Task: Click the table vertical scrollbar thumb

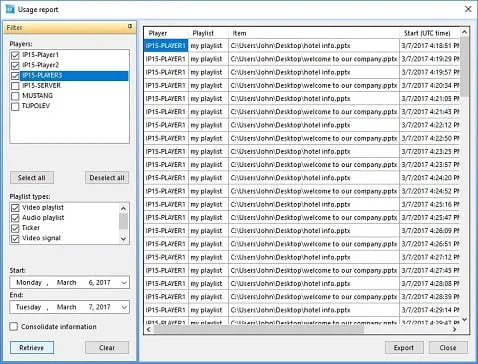Action: (464, 67)
